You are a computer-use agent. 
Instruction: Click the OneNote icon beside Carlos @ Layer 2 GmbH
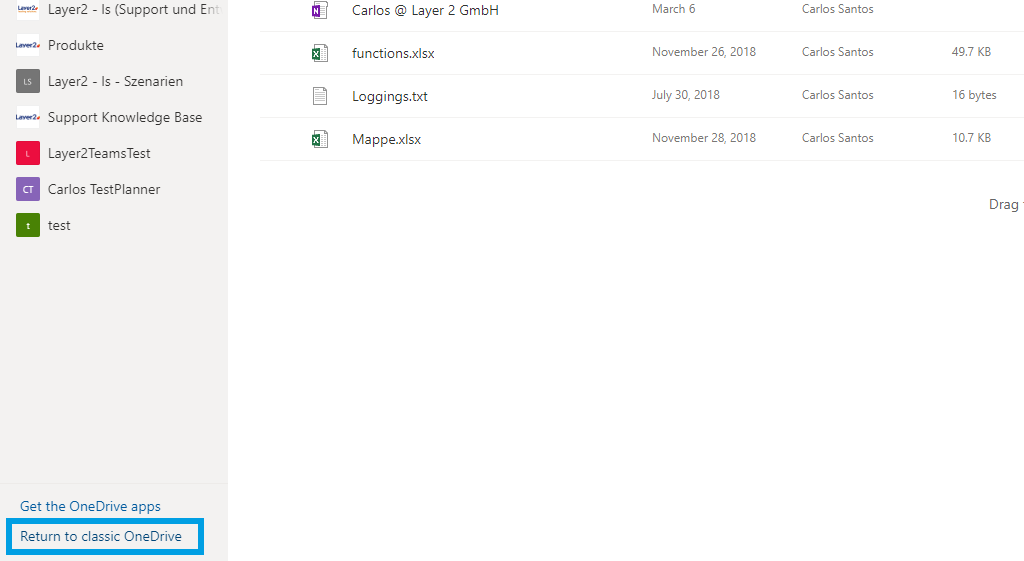click(319, 10)
